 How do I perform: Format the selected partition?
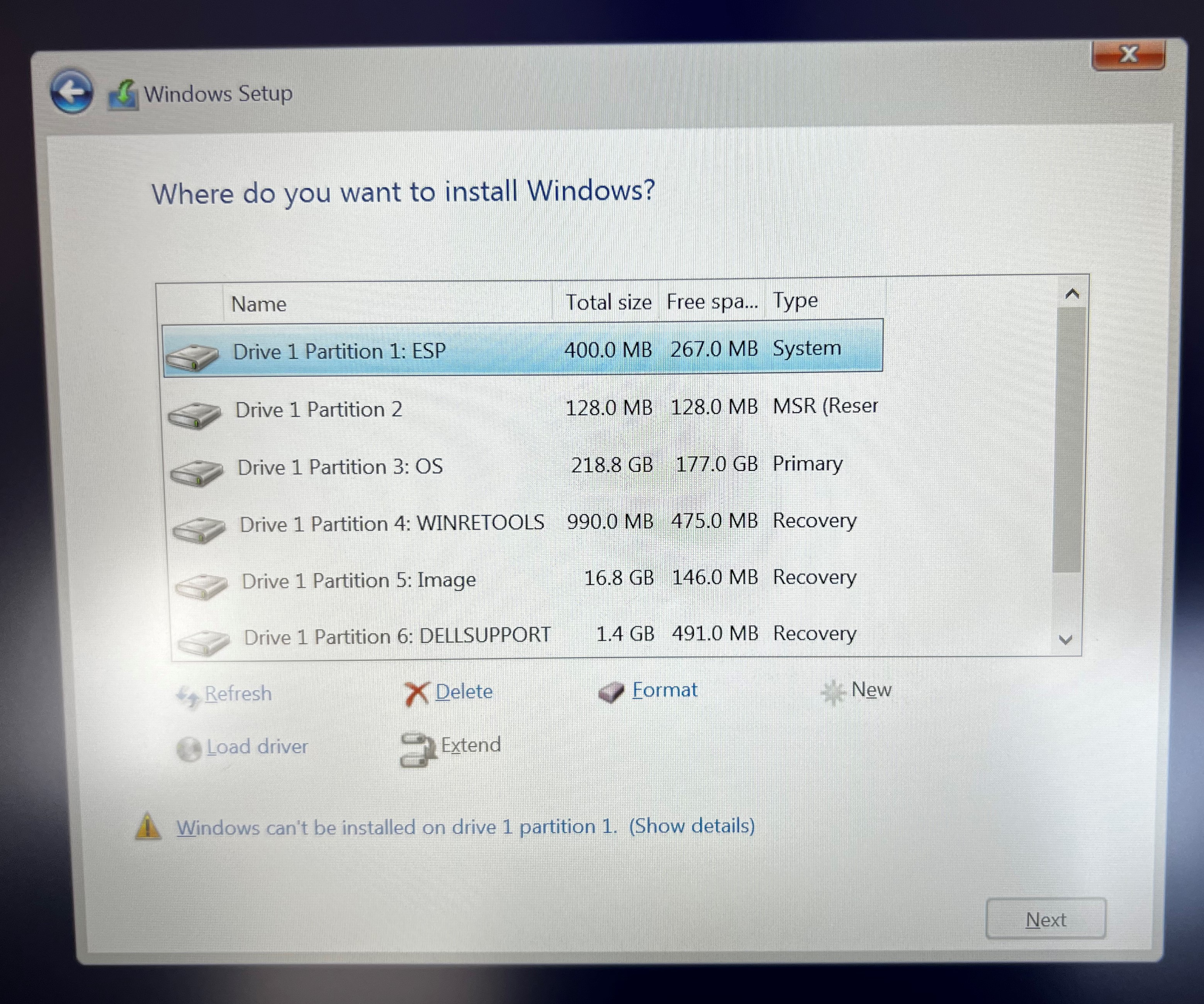(x=664, y=690)
